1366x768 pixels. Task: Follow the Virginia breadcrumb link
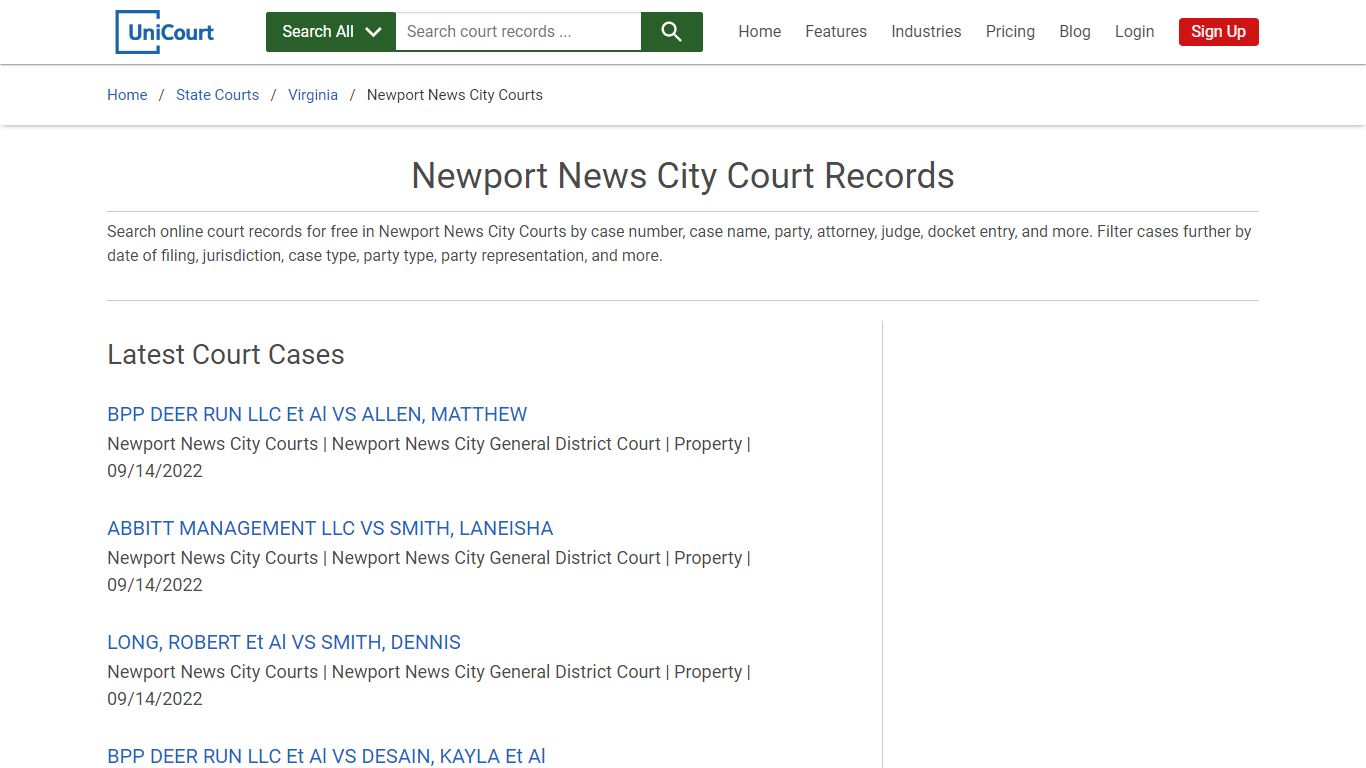(313, 95)
